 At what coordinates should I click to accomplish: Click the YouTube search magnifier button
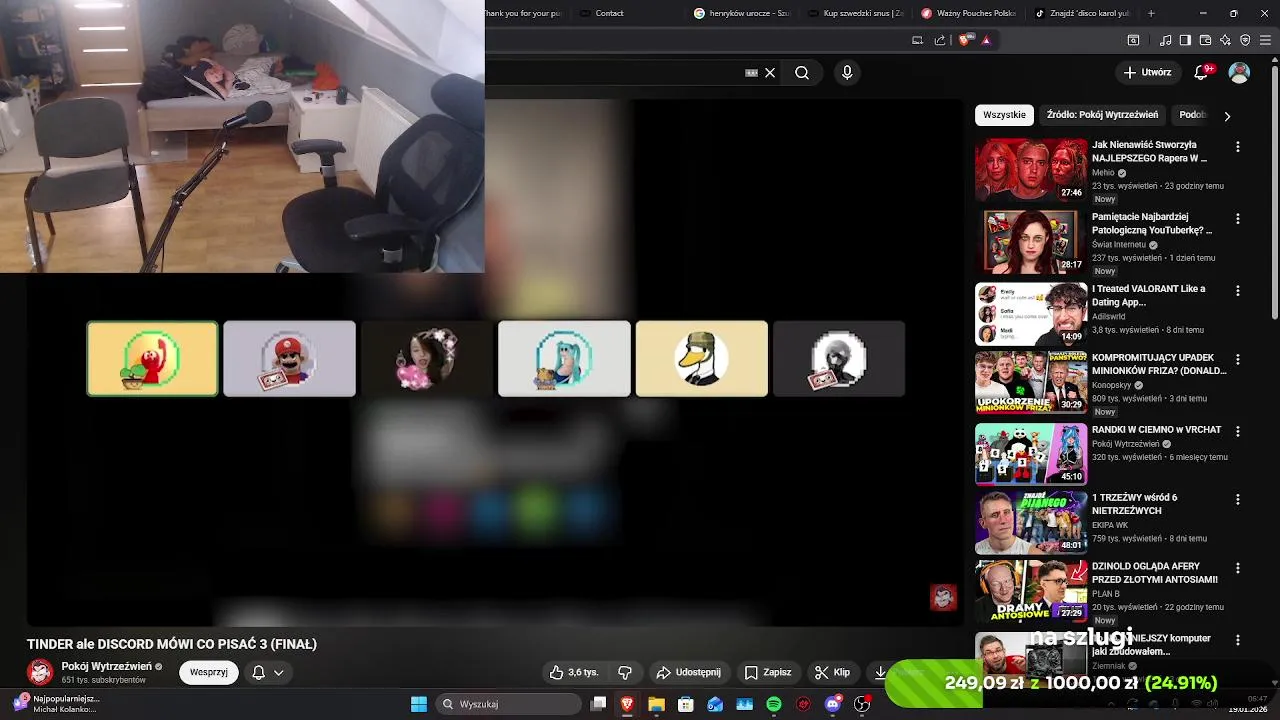click(802, 73)
